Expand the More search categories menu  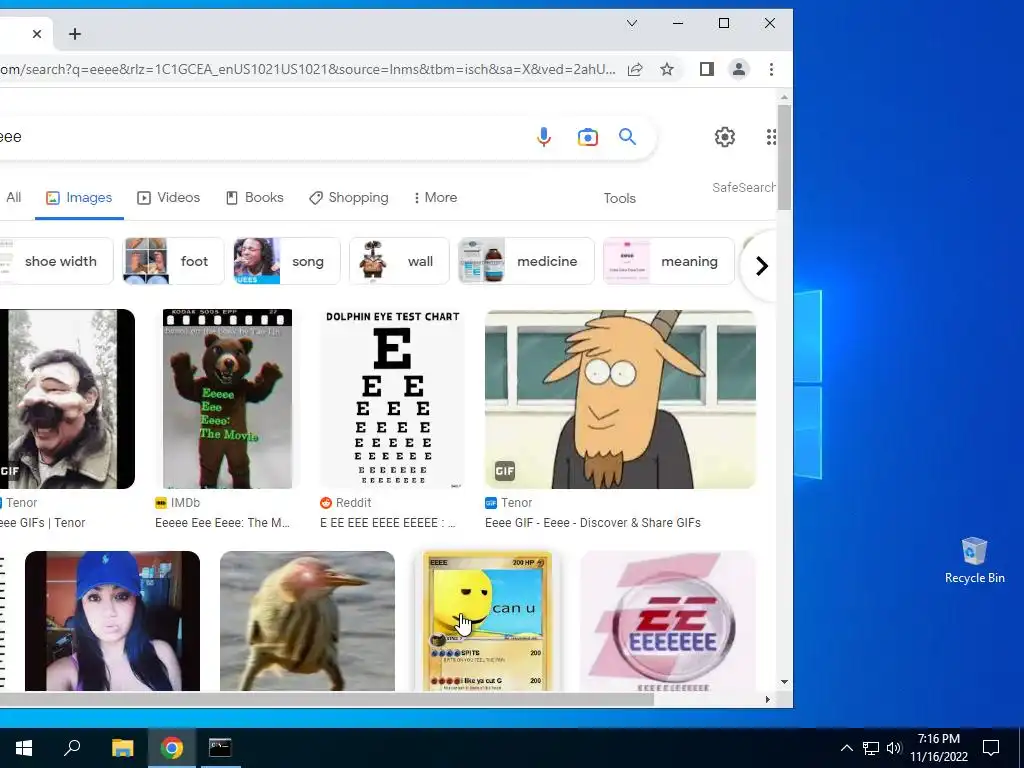435,197
